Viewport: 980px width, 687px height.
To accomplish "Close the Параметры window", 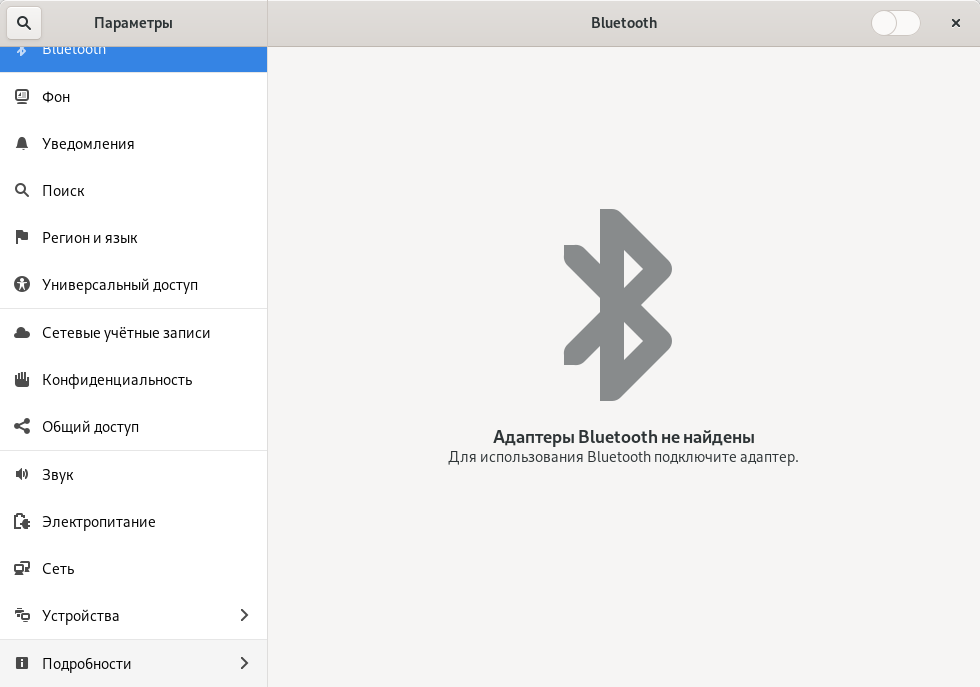I will (x=955, y=23).
